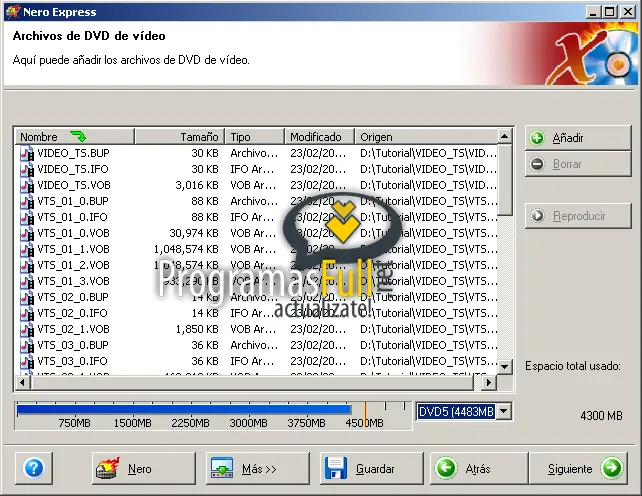Go back with the Atrás button
The height and width of the screenshot is (496, 642).
479,468
